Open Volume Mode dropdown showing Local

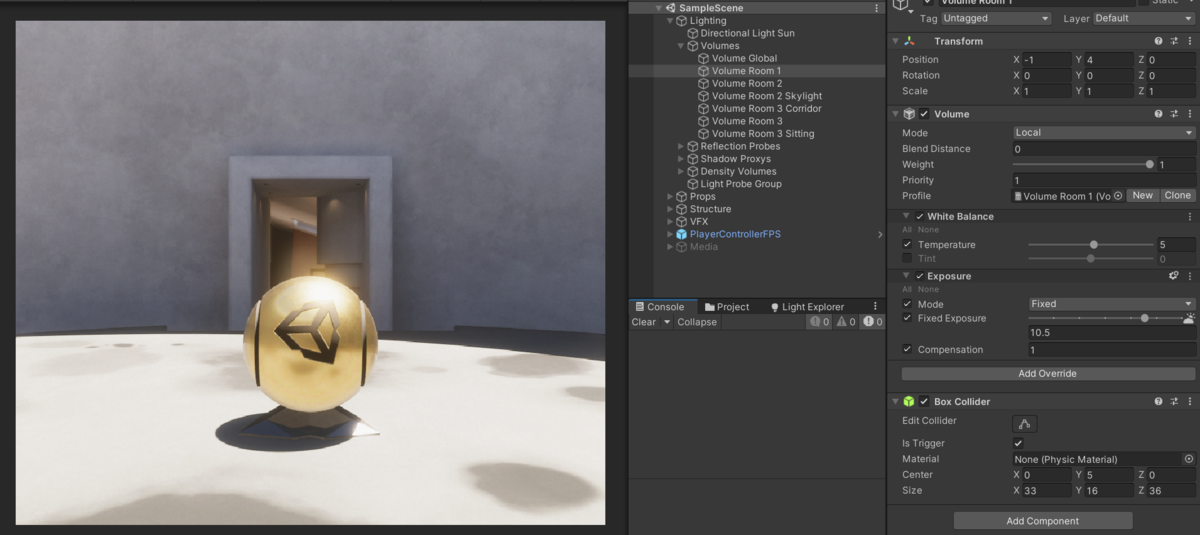click(1104, 133)
